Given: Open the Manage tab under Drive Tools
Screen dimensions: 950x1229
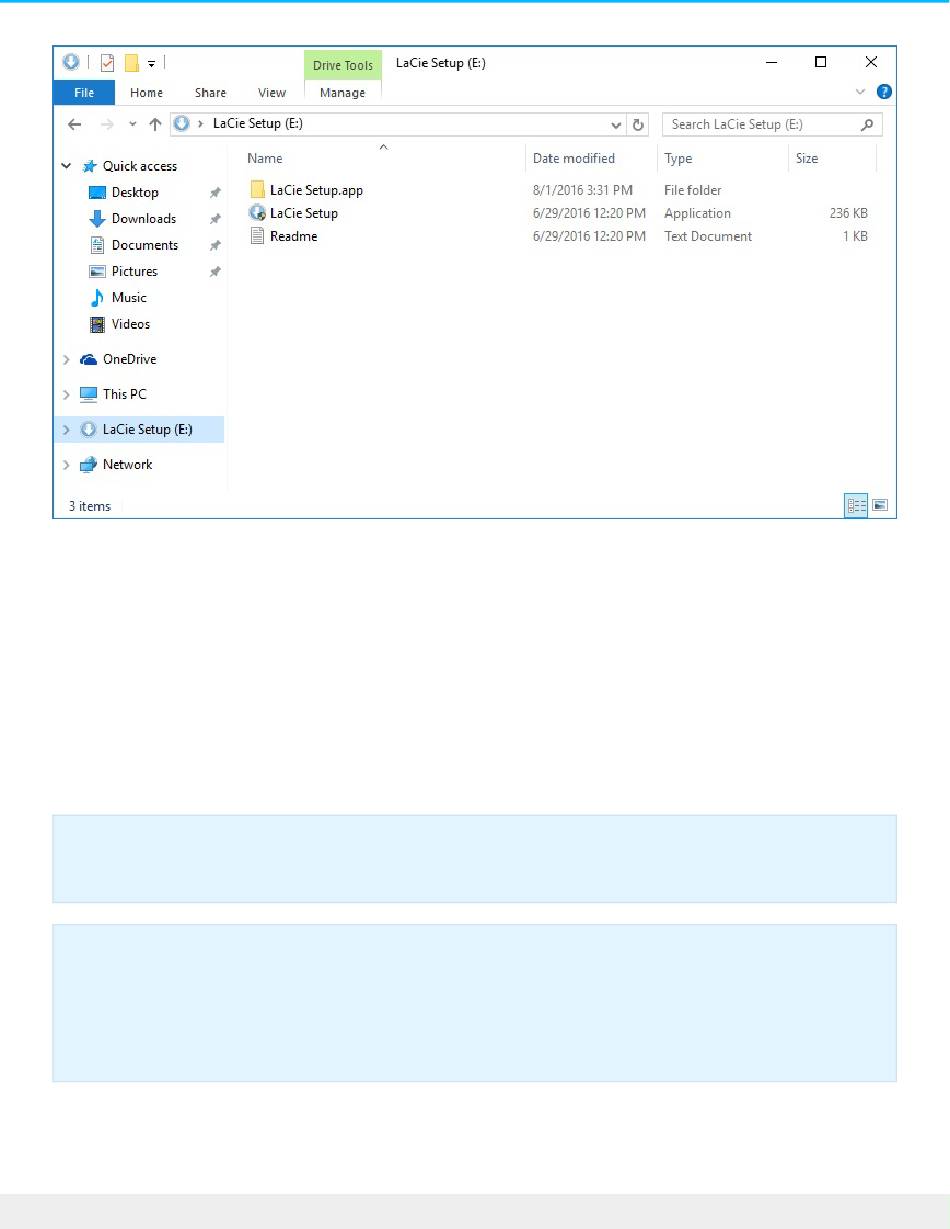Looking at the screenshot, I should click(343, 92).
